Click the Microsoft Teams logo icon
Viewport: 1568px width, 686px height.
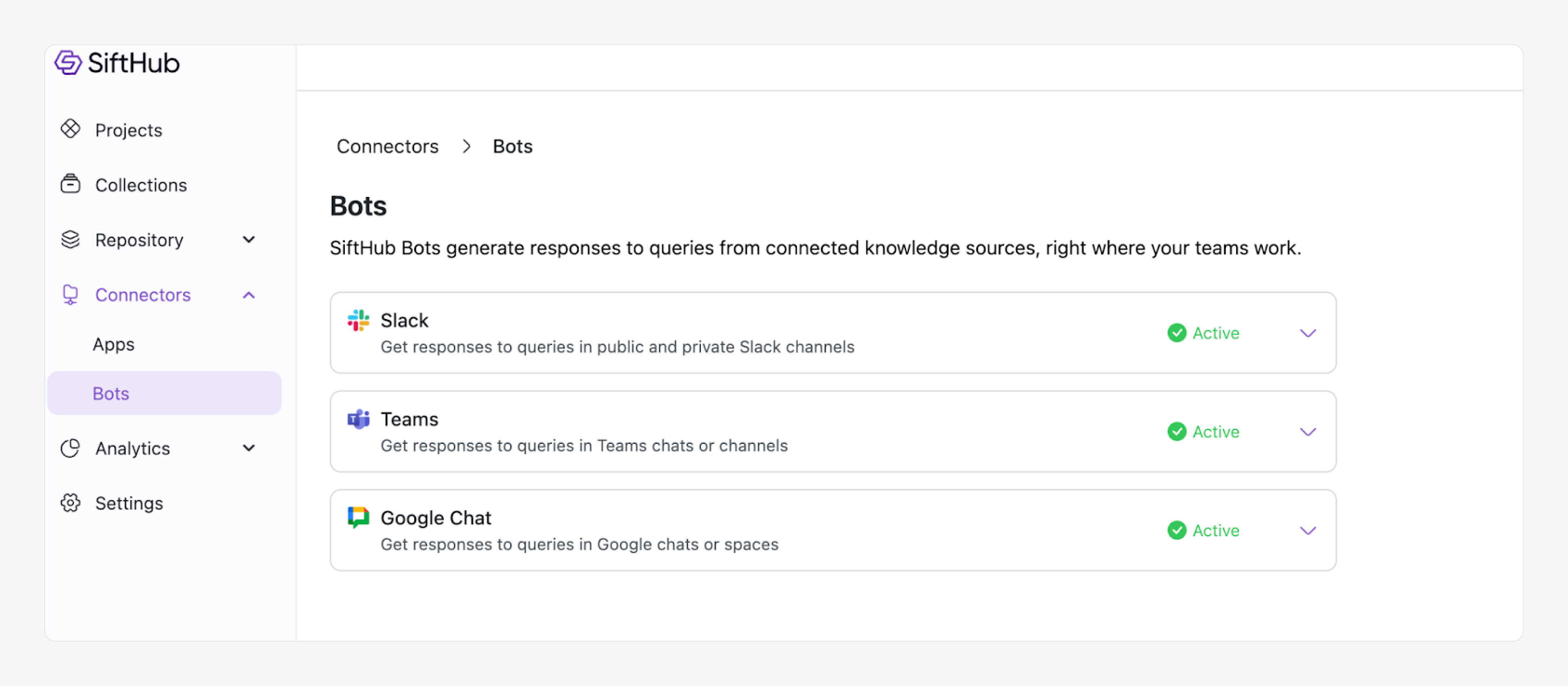[x=359, y=419]
